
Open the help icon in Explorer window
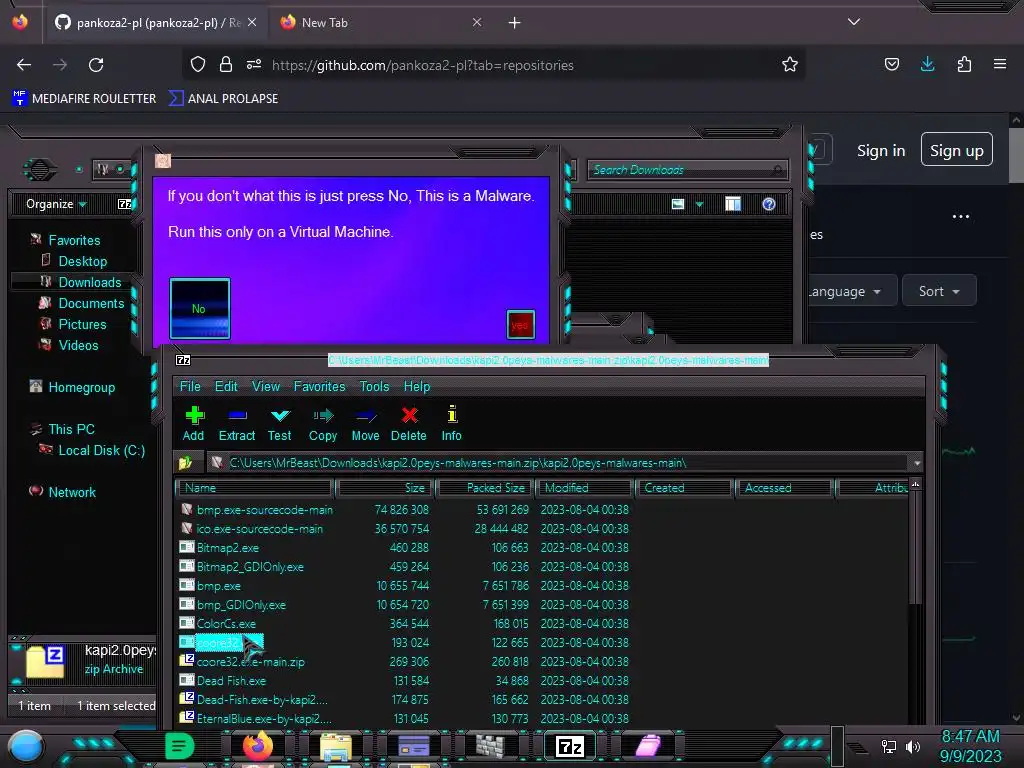point(769,204)
